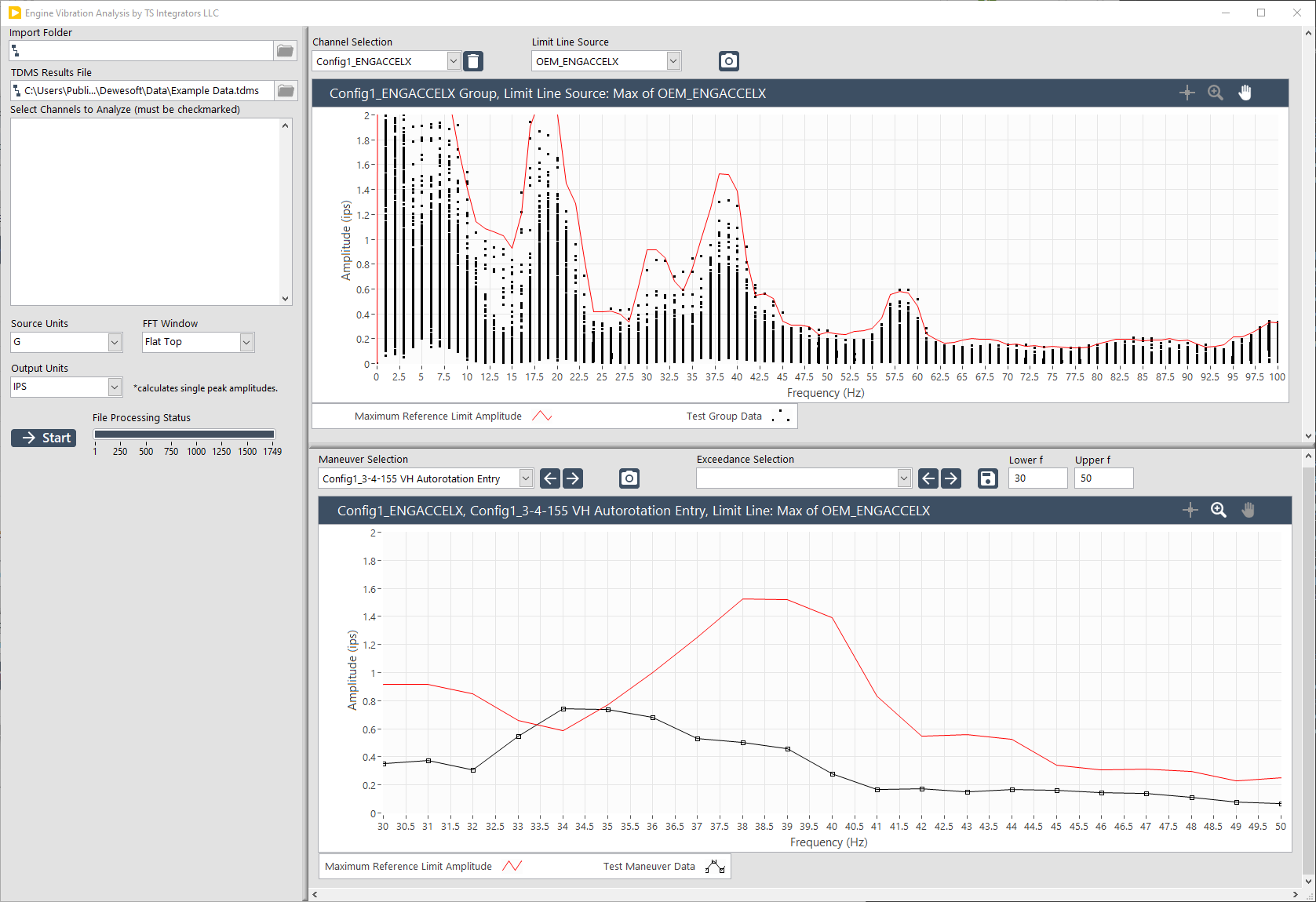This screenshot has width=1316, height=902.
Task: Click the 'calculates single peak amplitudes' note
Action: click(x=206, y=388)
